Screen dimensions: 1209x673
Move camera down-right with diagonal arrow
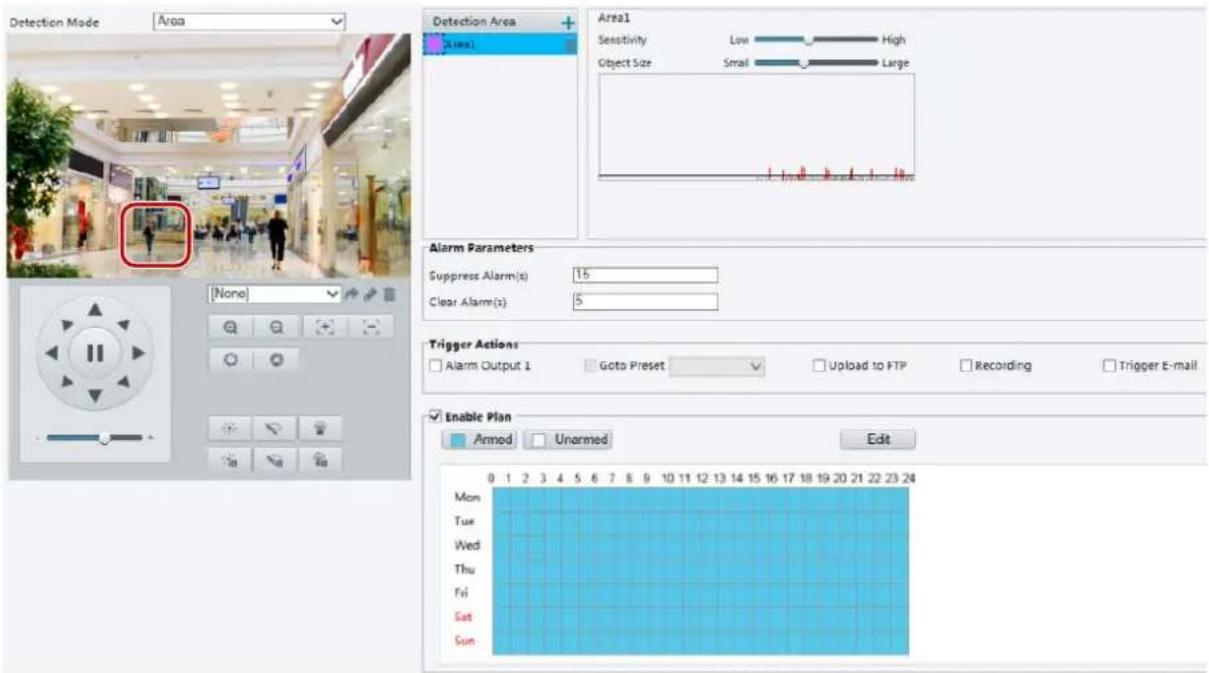[x=125, y=383]
